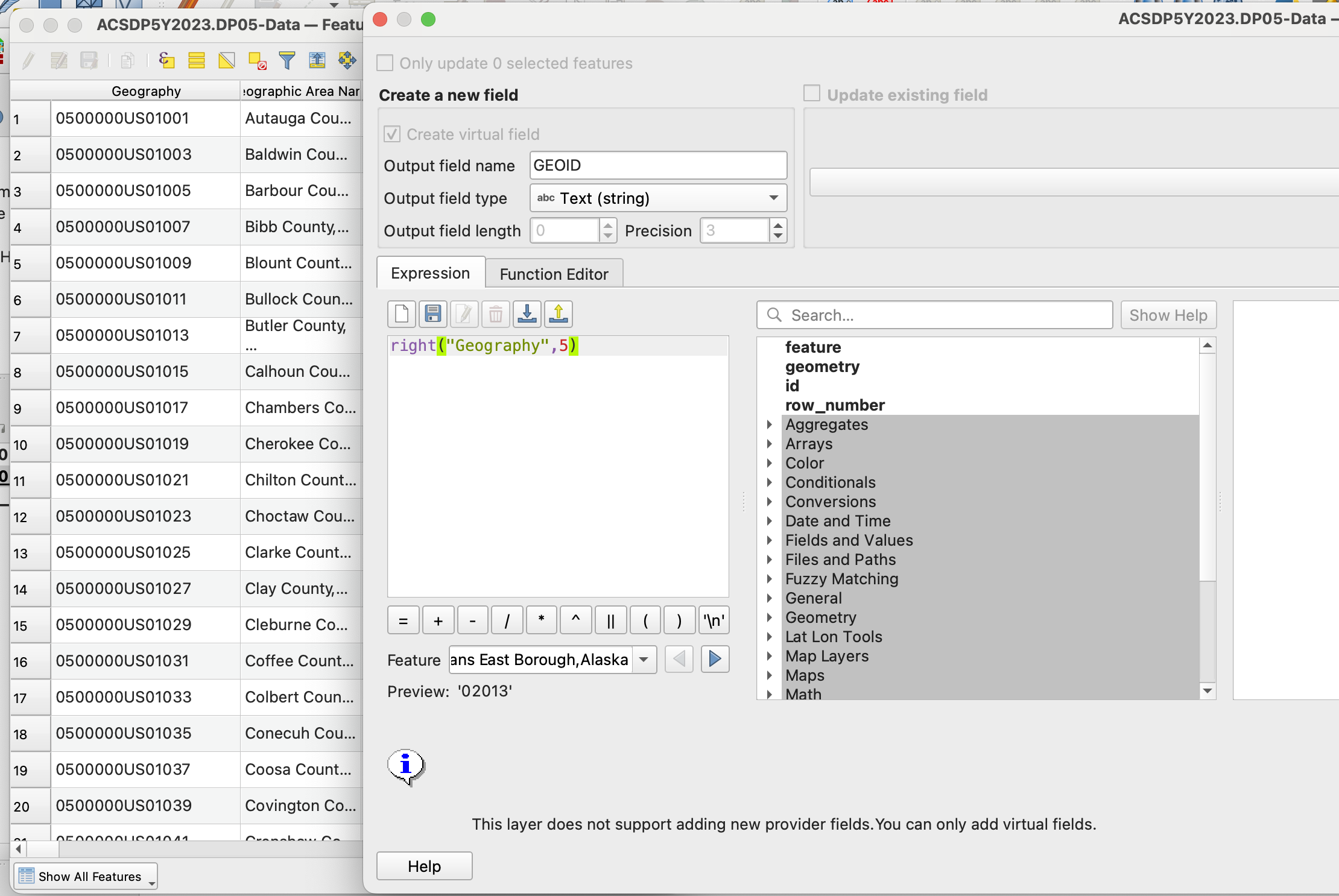Screen dimensions: 1339x896
Task: Click Select features using expression icon
Action: pos(166,60)
